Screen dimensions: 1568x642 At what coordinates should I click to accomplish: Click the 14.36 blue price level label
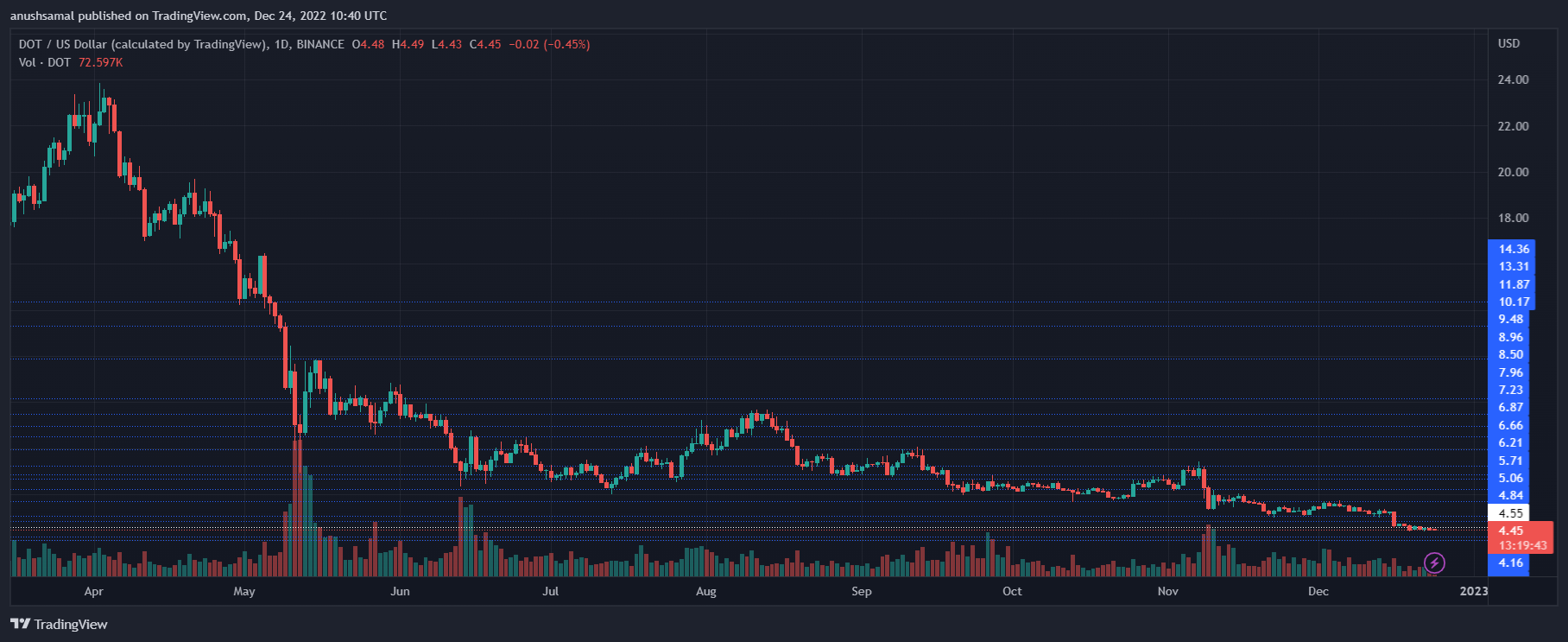coord(1514,249)
